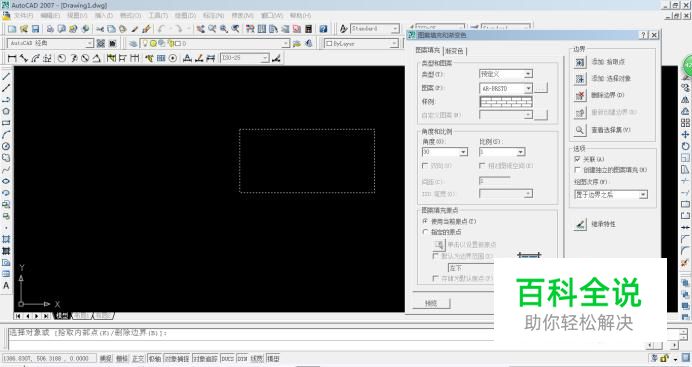
Task: Click the Add pick points boundary icon
Action: click(x=579, y=62)
